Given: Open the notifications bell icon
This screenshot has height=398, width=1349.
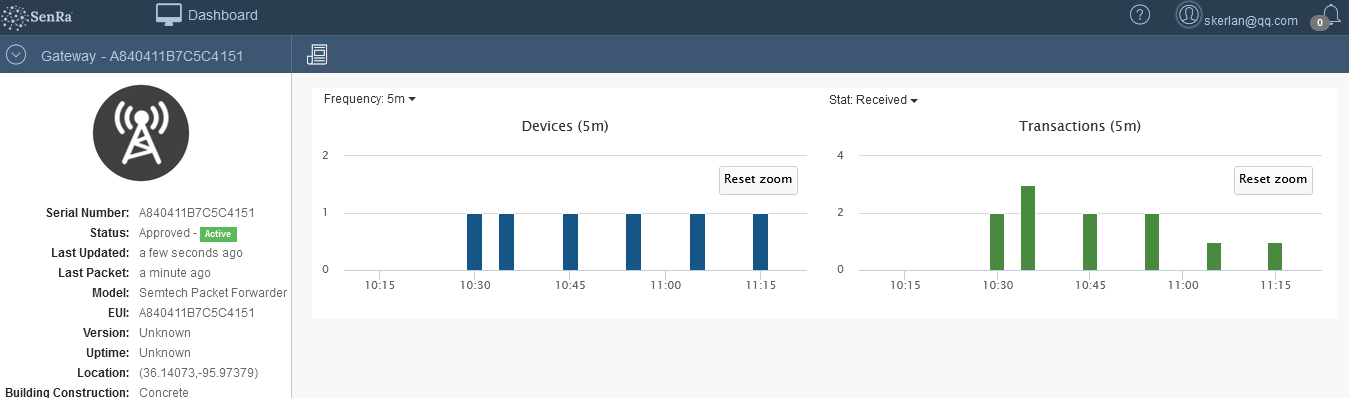Looking at the screenshot, I should click(1331, 14).
